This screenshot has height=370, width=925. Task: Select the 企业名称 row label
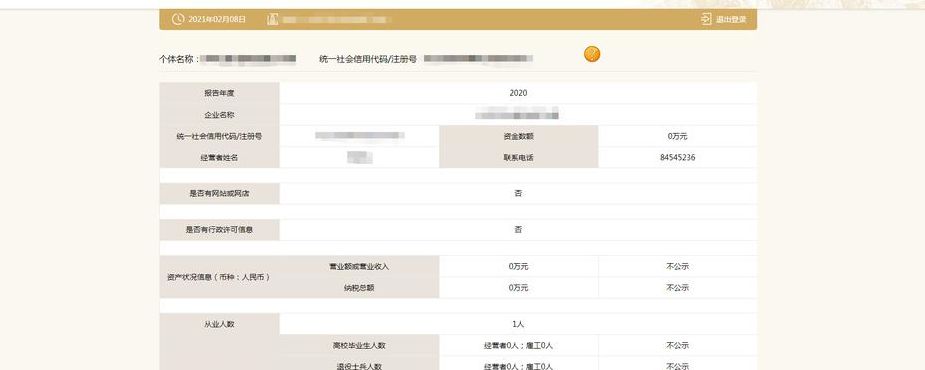(x=219, y=115)
